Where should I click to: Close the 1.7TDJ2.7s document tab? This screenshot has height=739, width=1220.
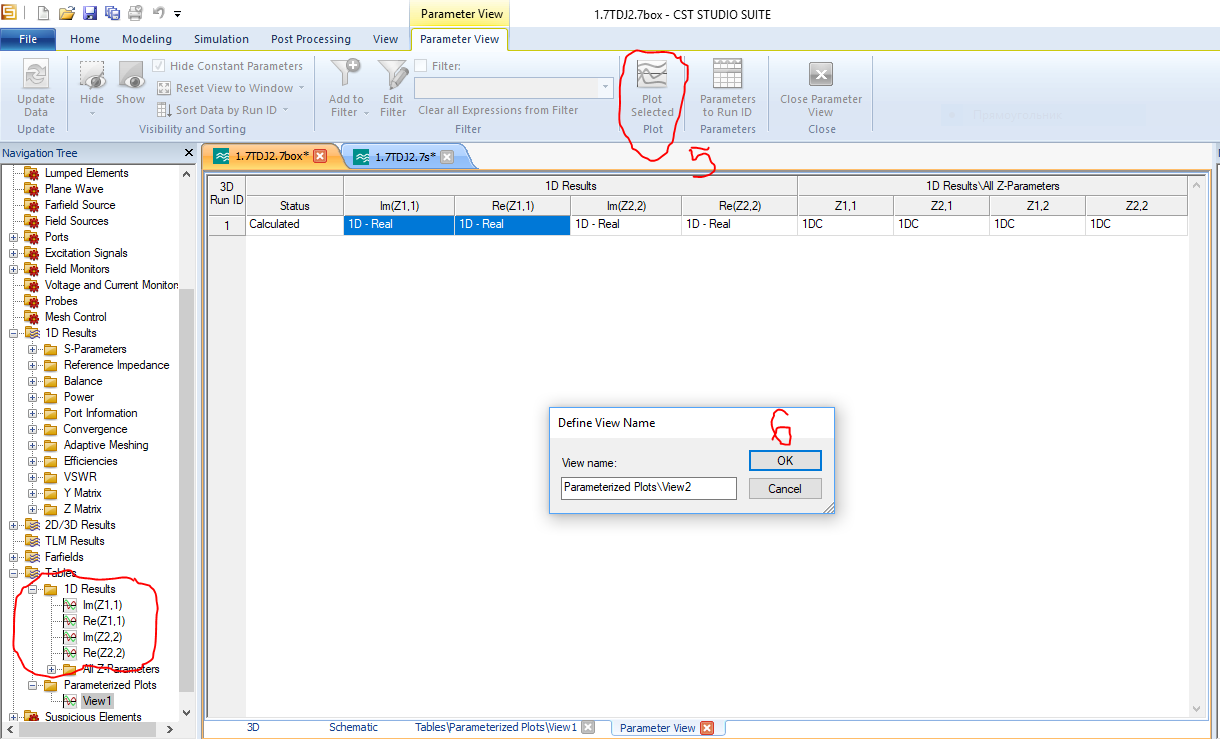coord(447,156)
